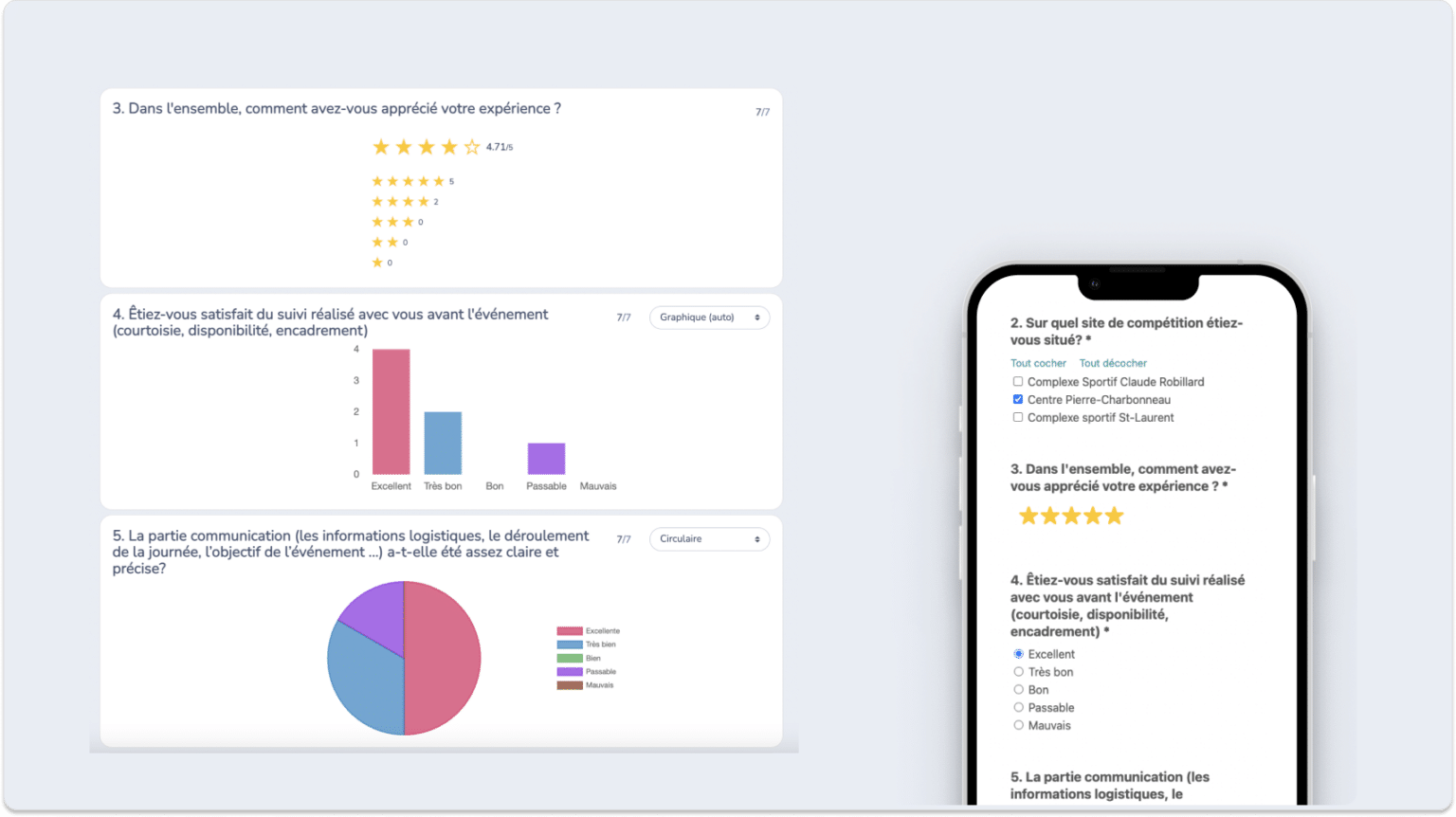
Task: Click the 7/7 count beside Circulaire dropdown
Action: pos(624,539)
